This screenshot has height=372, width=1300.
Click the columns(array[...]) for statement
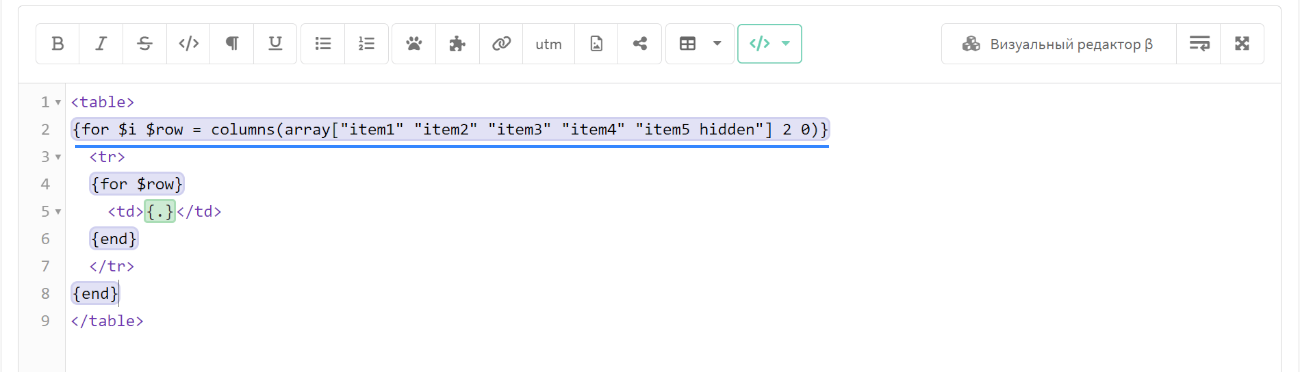[450, 130]
